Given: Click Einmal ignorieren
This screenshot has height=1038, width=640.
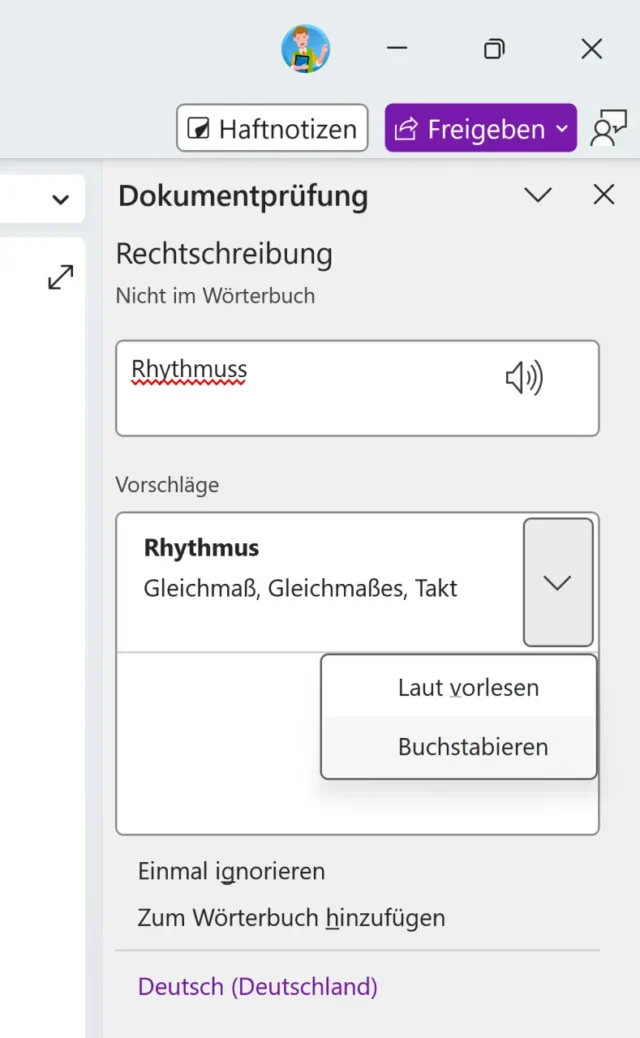Looking at the screenshot, I should click(231, 871).
